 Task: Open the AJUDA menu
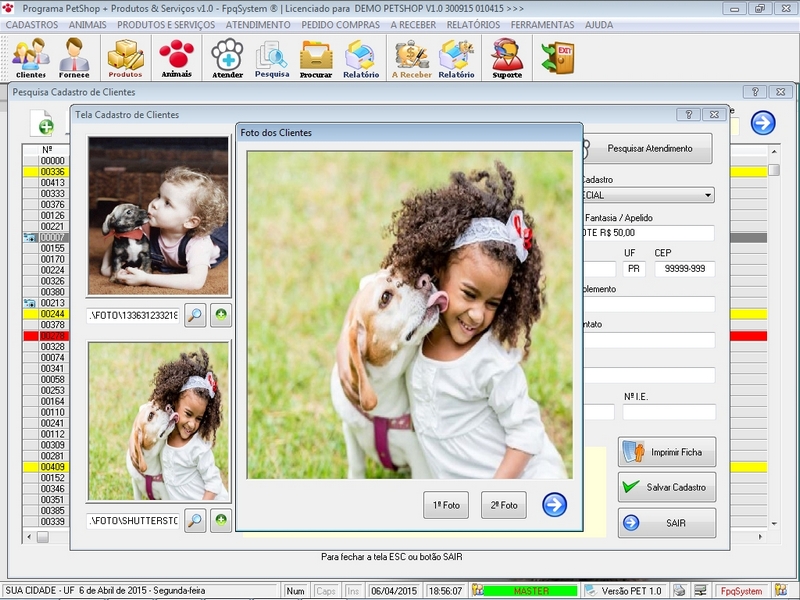click(x=598, y=25)
